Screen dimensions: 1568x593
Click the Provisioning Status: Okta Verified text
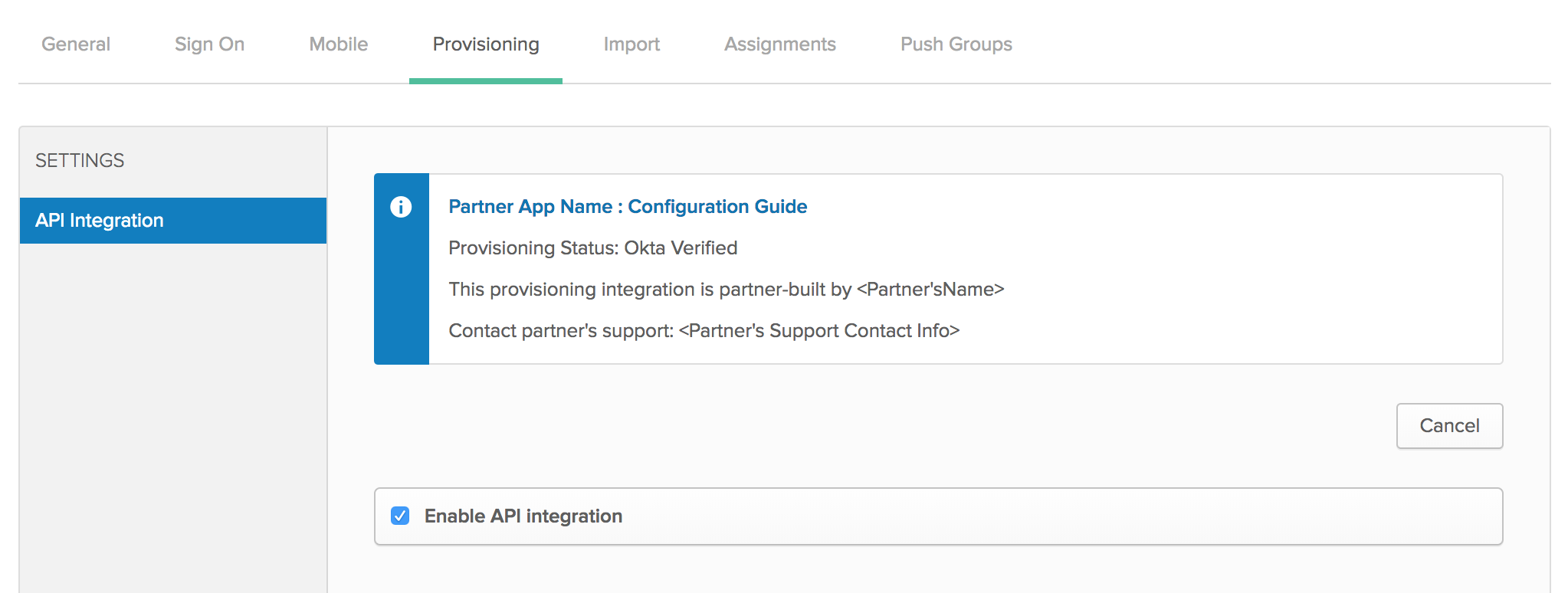click(x=592, y=248)
